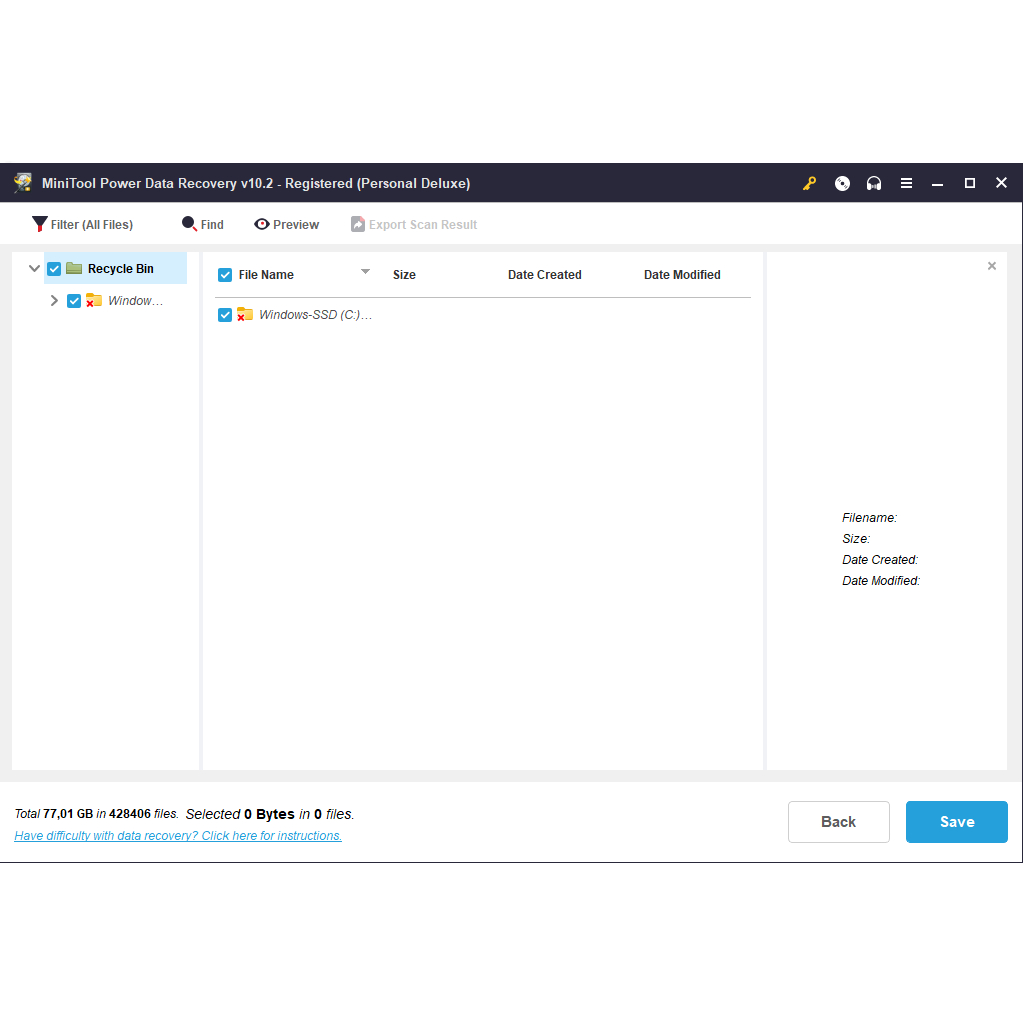
Task: Click the Recycle Bin folder icon
Action: (x=74, y=268)
